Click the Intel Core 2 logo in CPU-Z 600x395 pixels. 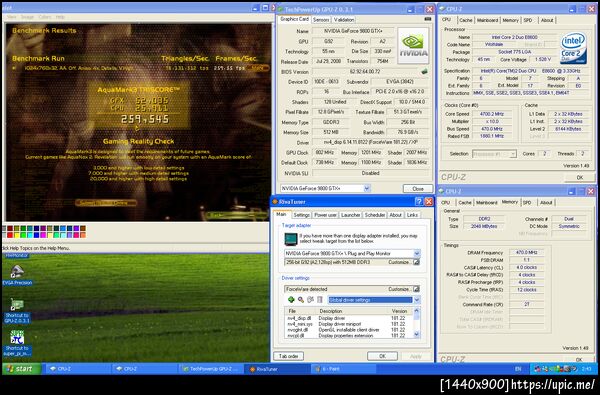point(573,48)
